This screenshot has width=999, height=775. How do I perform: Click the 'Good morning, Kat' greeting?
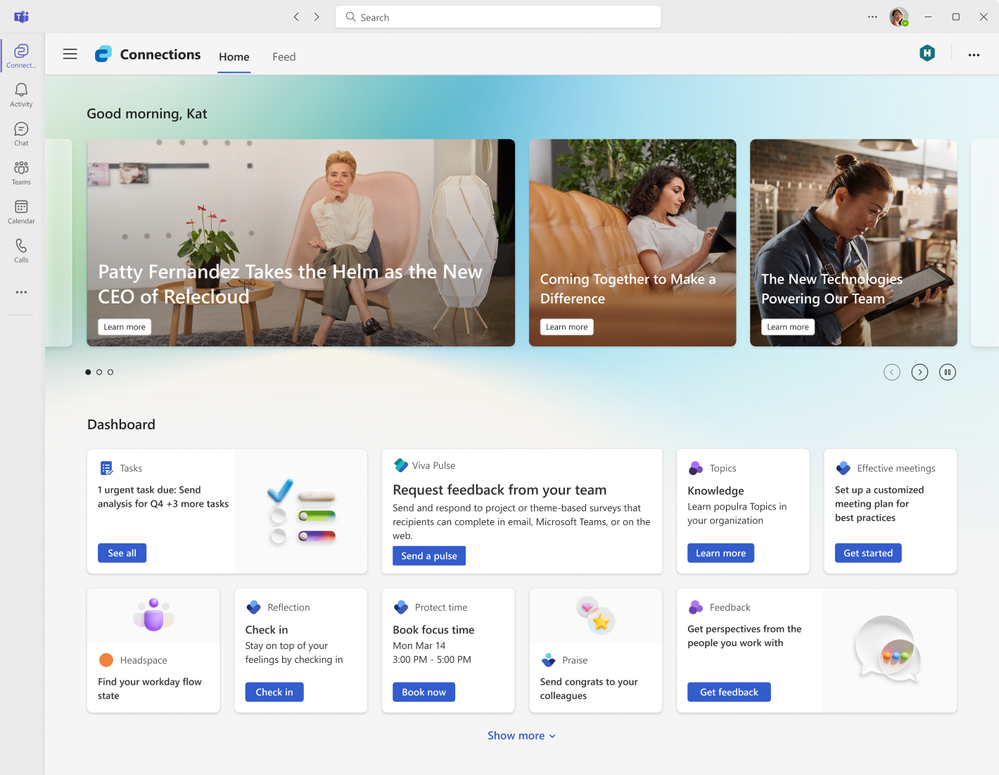point(147,113)
